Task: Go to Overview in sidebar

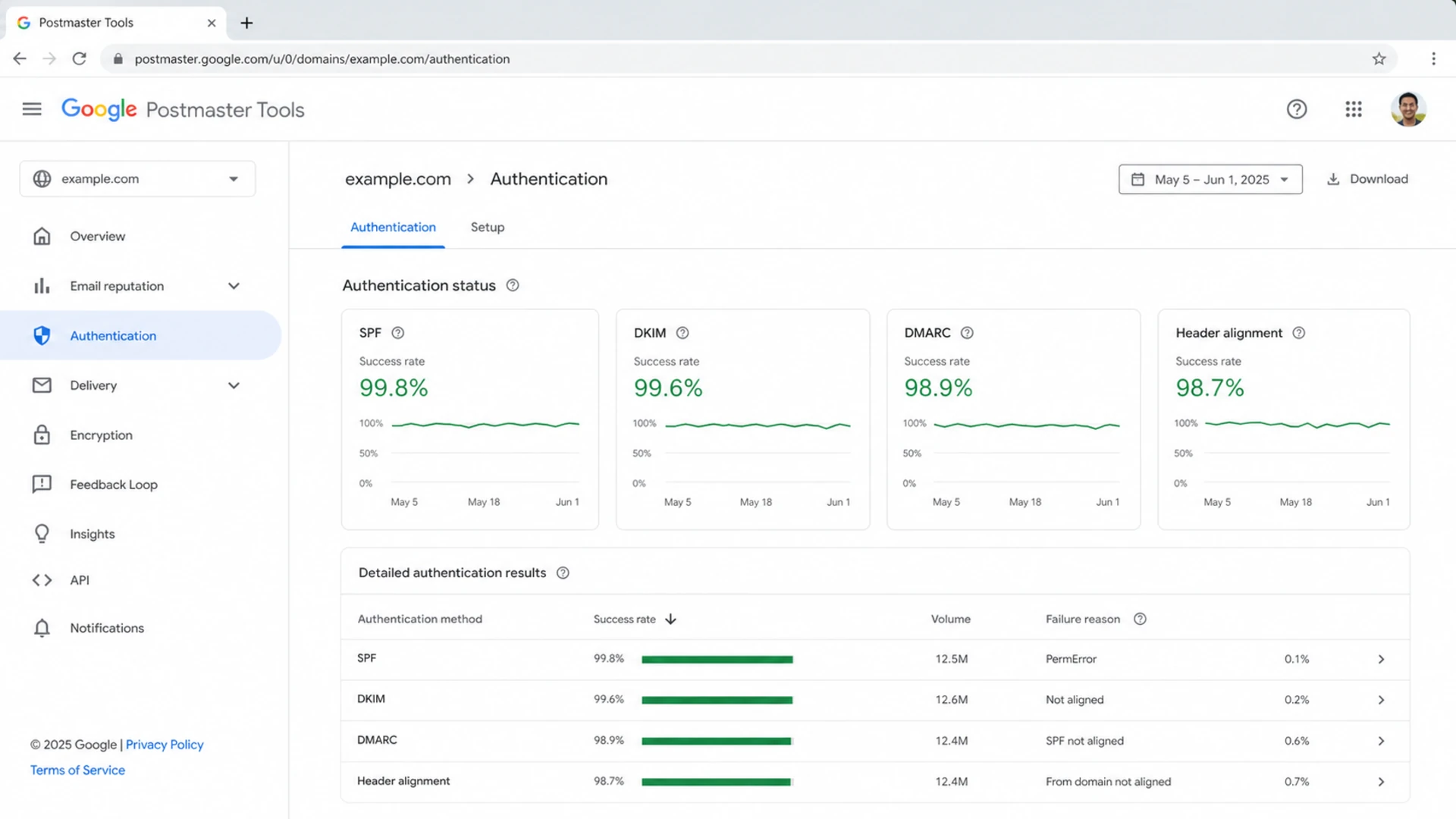Action: (x=98, y=237)
